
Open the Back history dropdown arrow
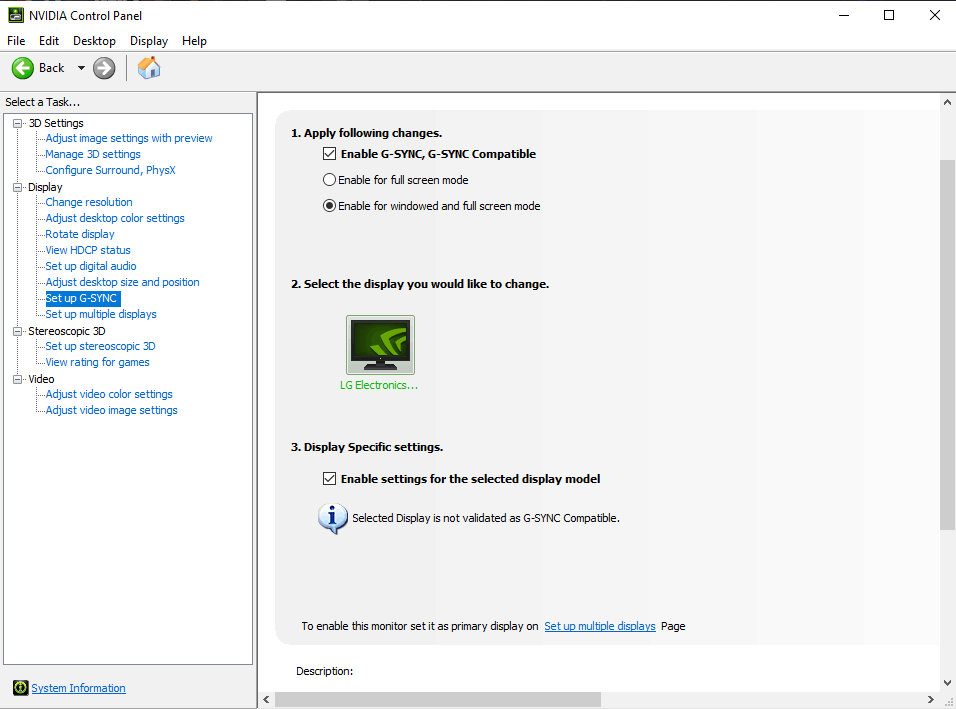(81, 68)
